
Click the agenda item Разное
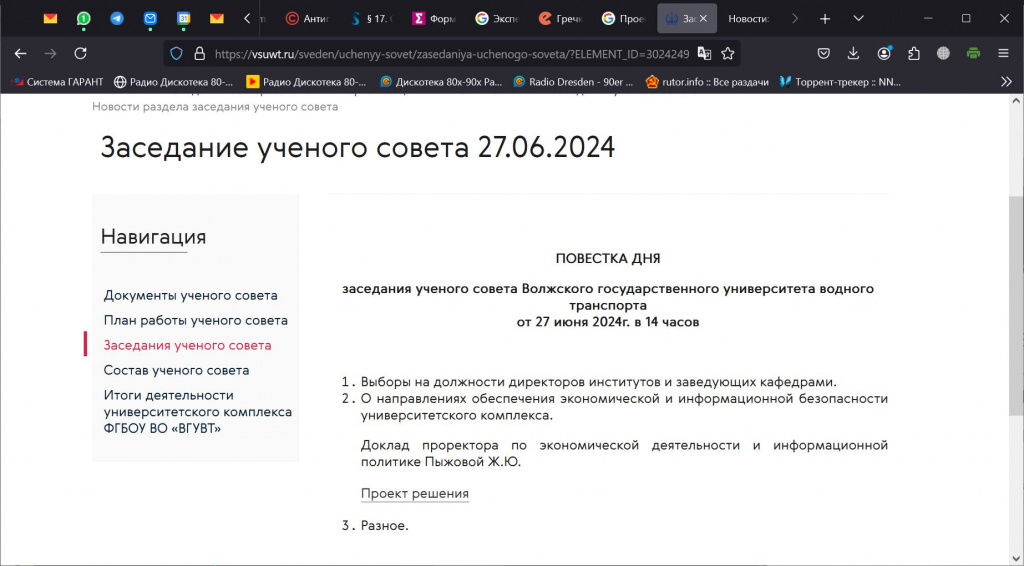click(x=385, y=526)
